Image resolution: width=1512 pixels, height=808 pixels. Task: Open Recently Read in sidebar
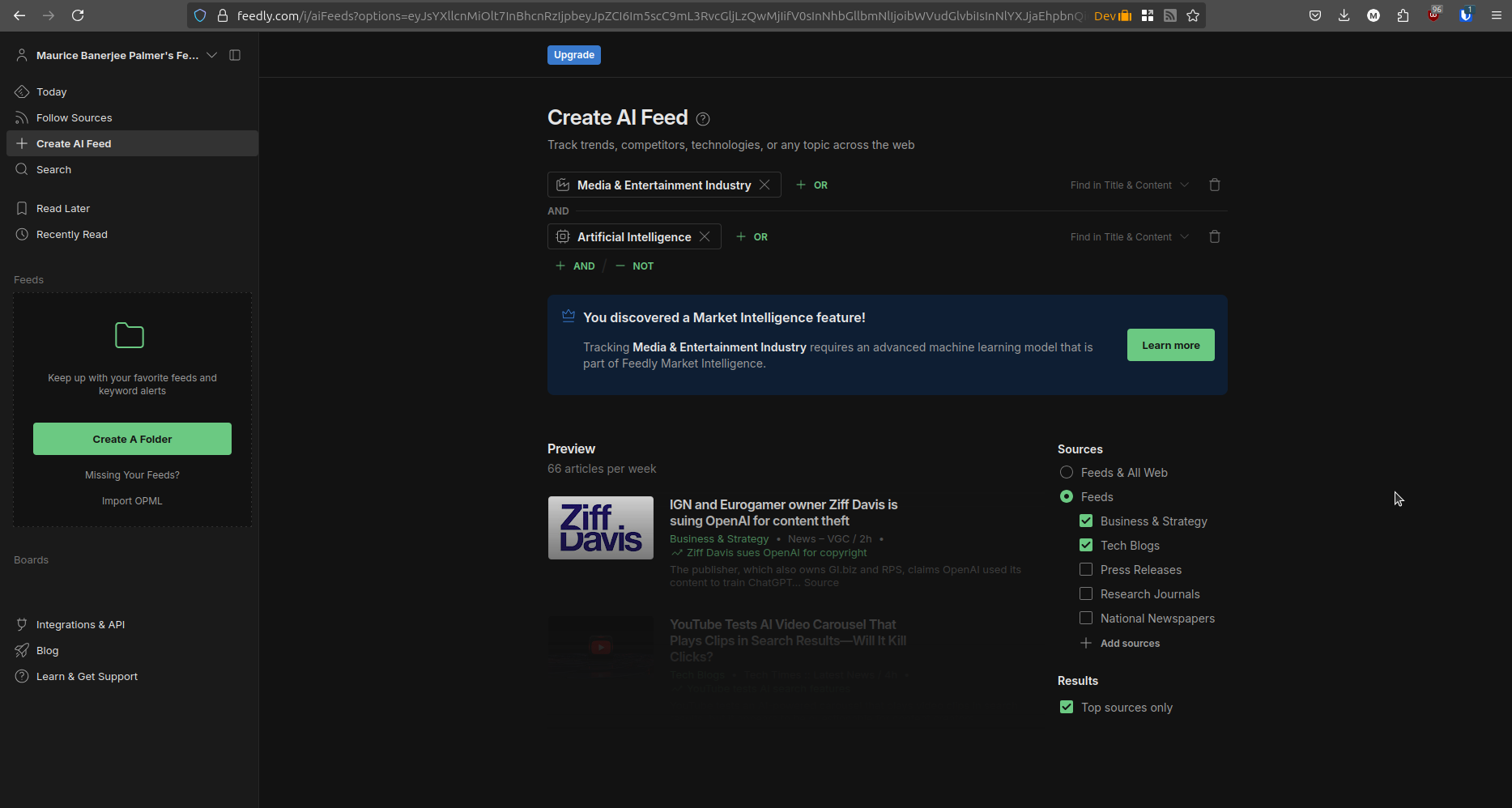point(132,234)
